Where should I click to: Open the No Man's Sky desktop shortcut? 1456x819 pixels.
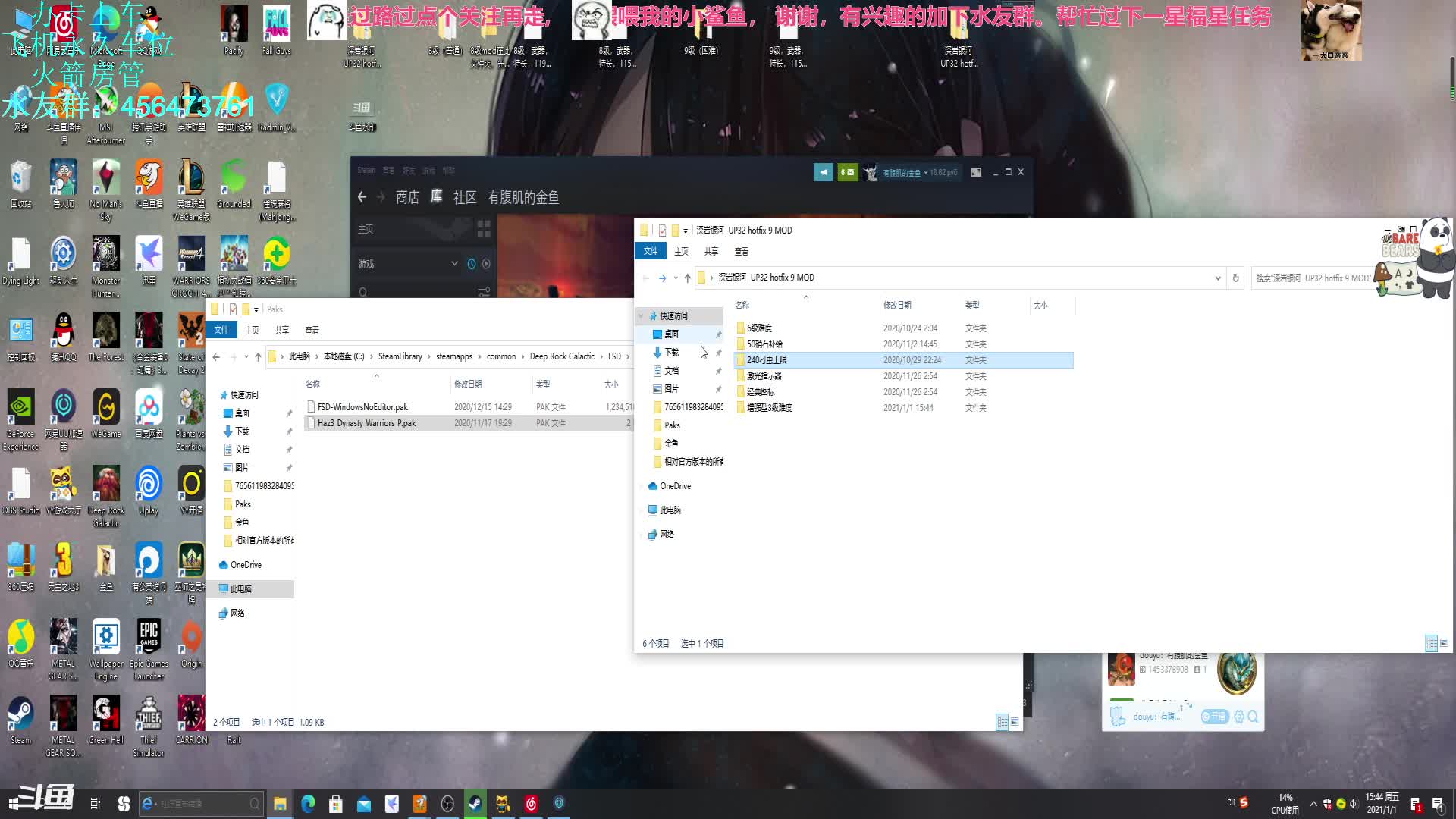click(x=106, y=190)
